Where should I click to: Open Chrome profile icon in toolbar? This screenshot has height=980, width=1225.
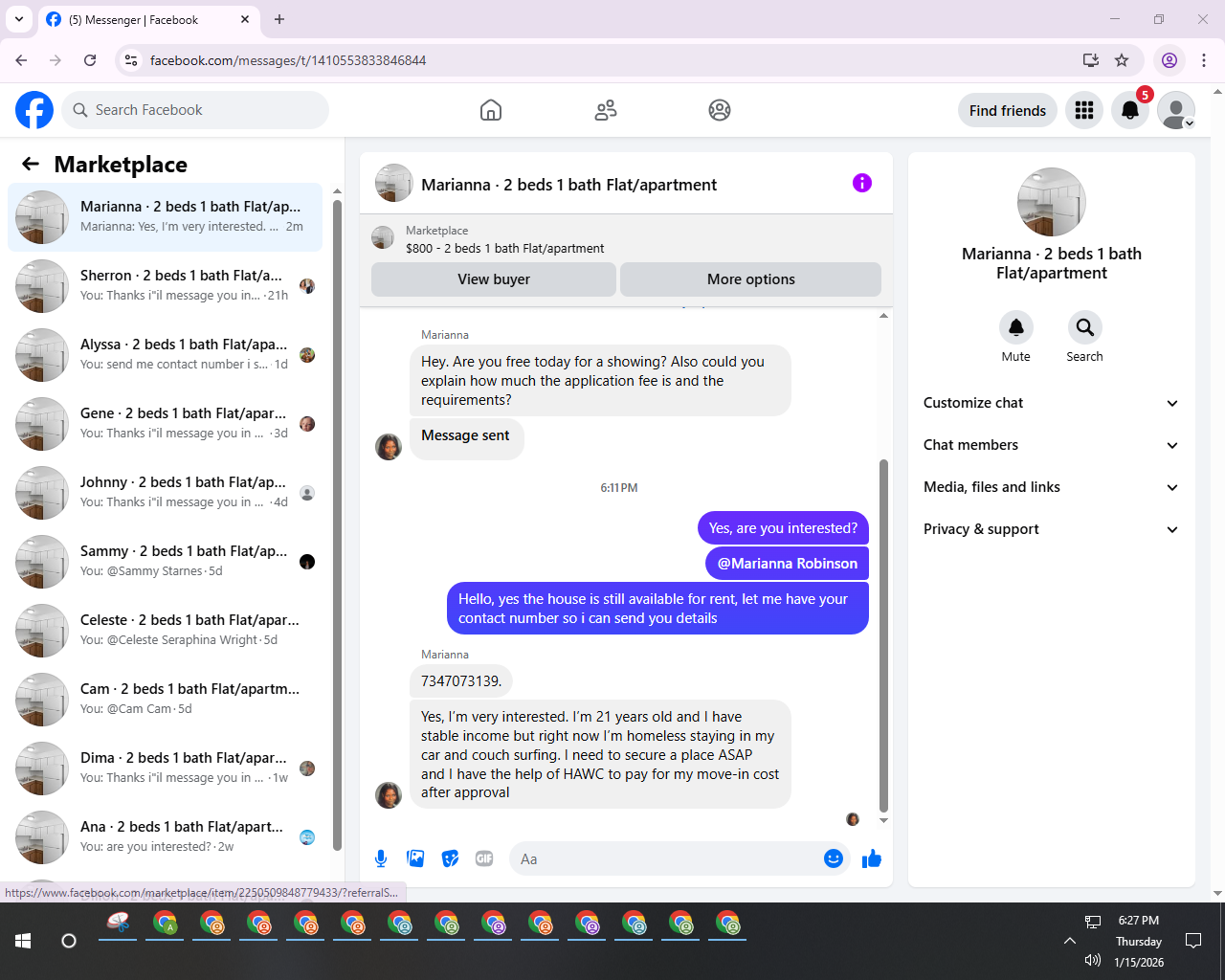click(x=1169, y=60)
